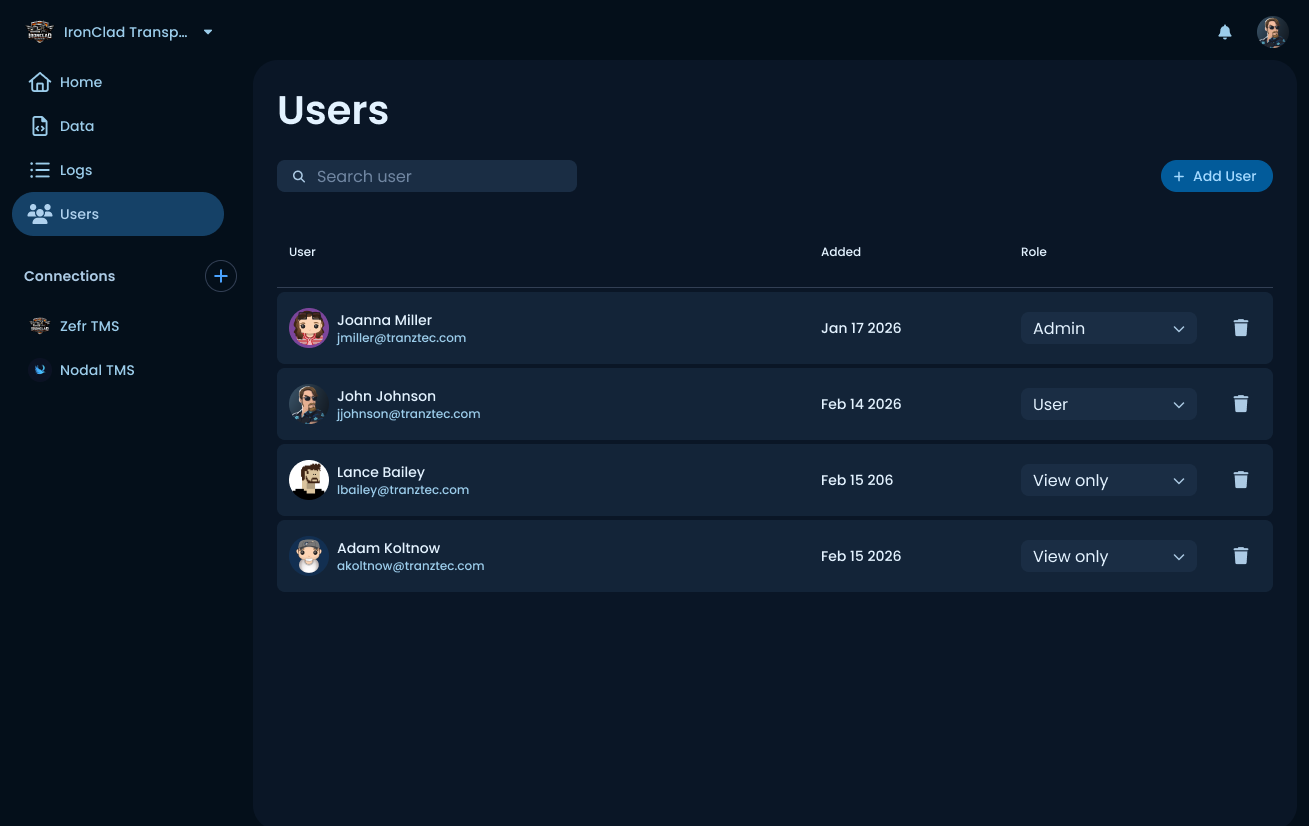Image resolution: width=1309 pixels, height=826 pixels.
Task: Focus the Search user input field
Action: (x=427, y=176)
